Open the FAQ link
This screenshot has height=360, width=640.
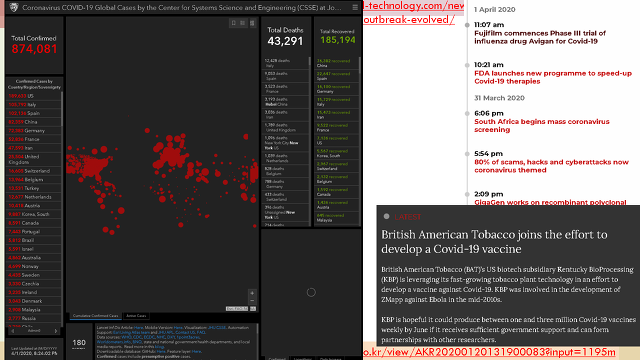(201, 332)
